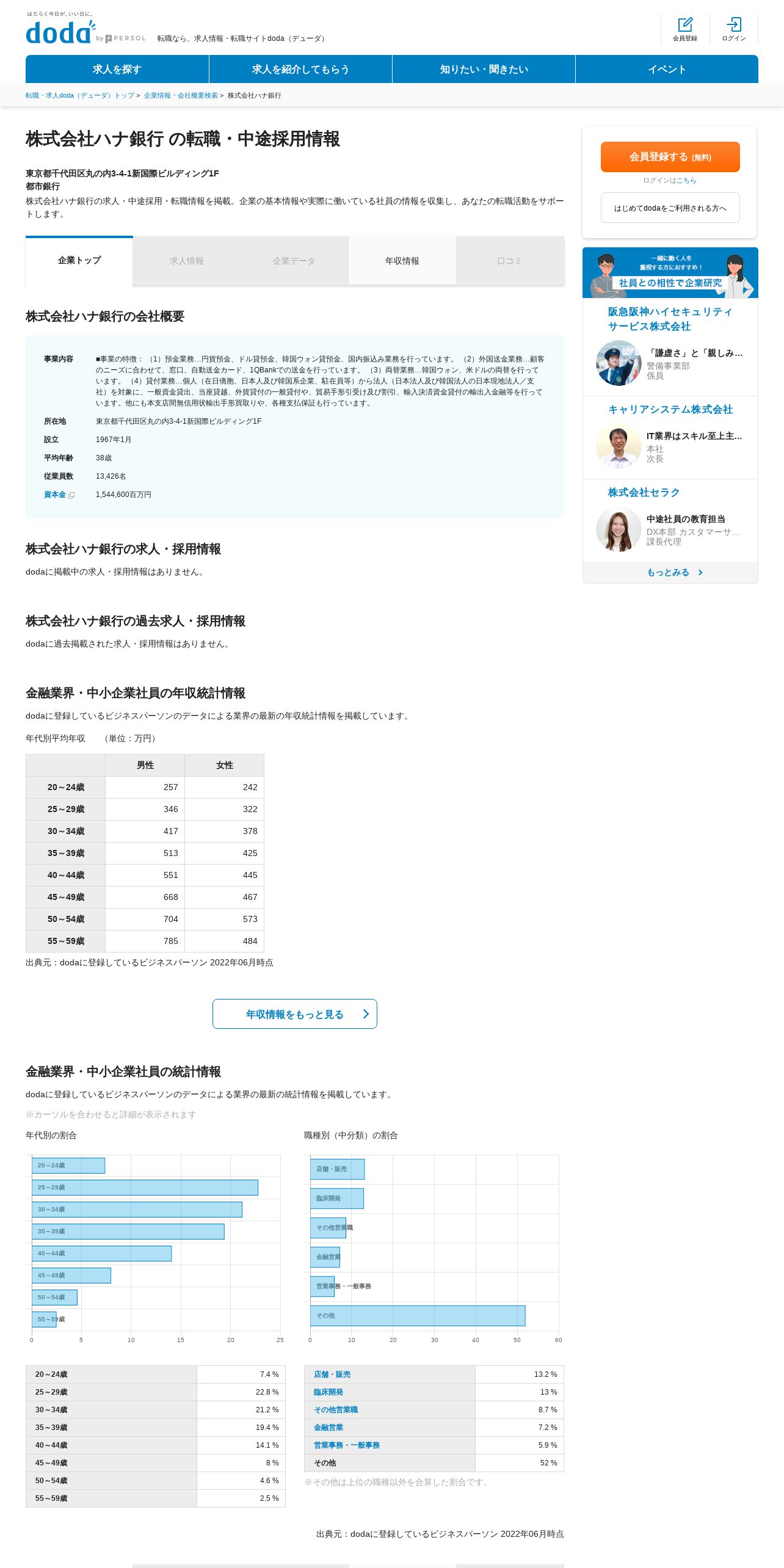The image size is (784, 1568).
Task: Click the doda logo
Action: pos(60,32)
